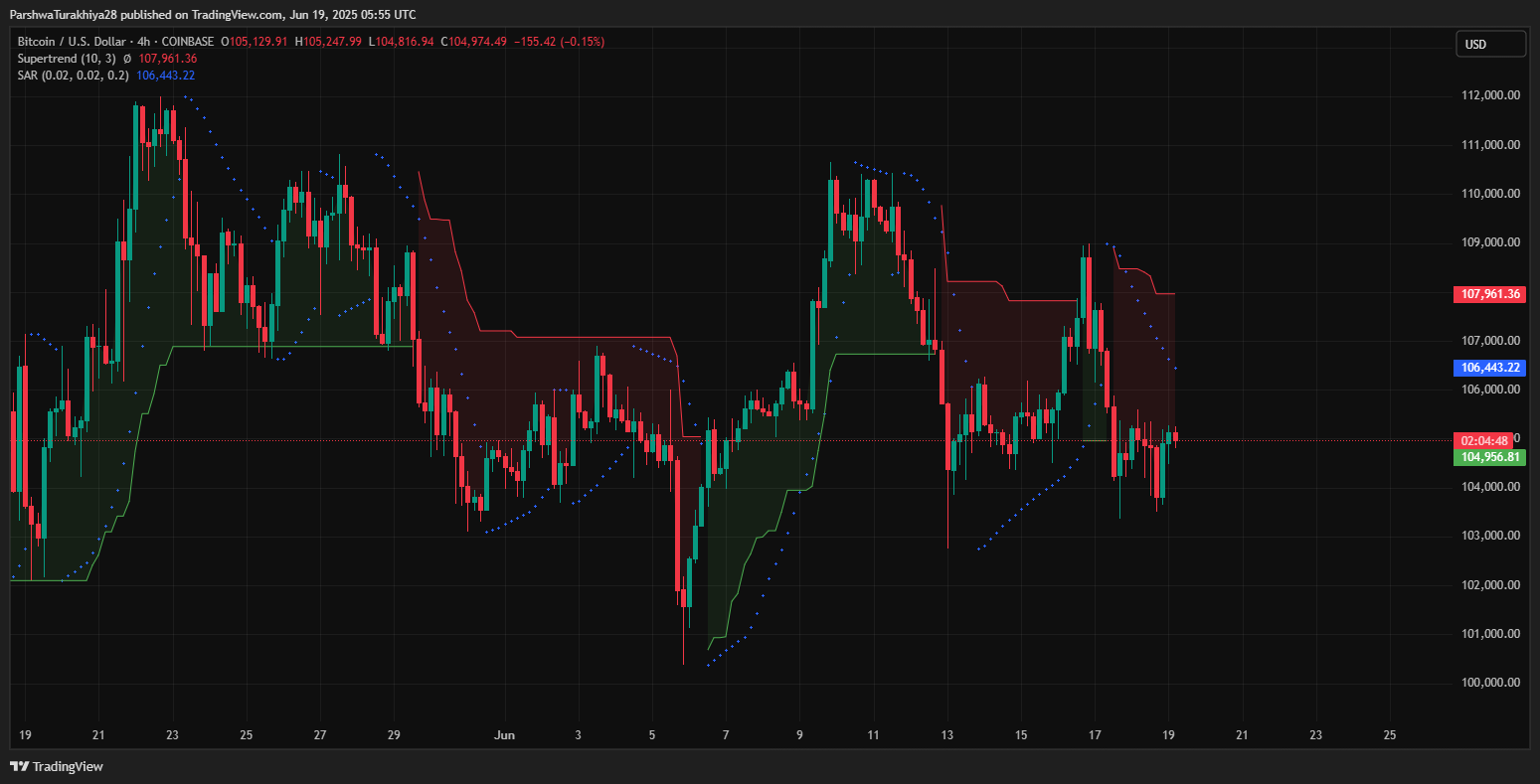Viewport: 1540px width, 784px height.
Task: Click the TradingView logo in the footer
Action: 57,766
